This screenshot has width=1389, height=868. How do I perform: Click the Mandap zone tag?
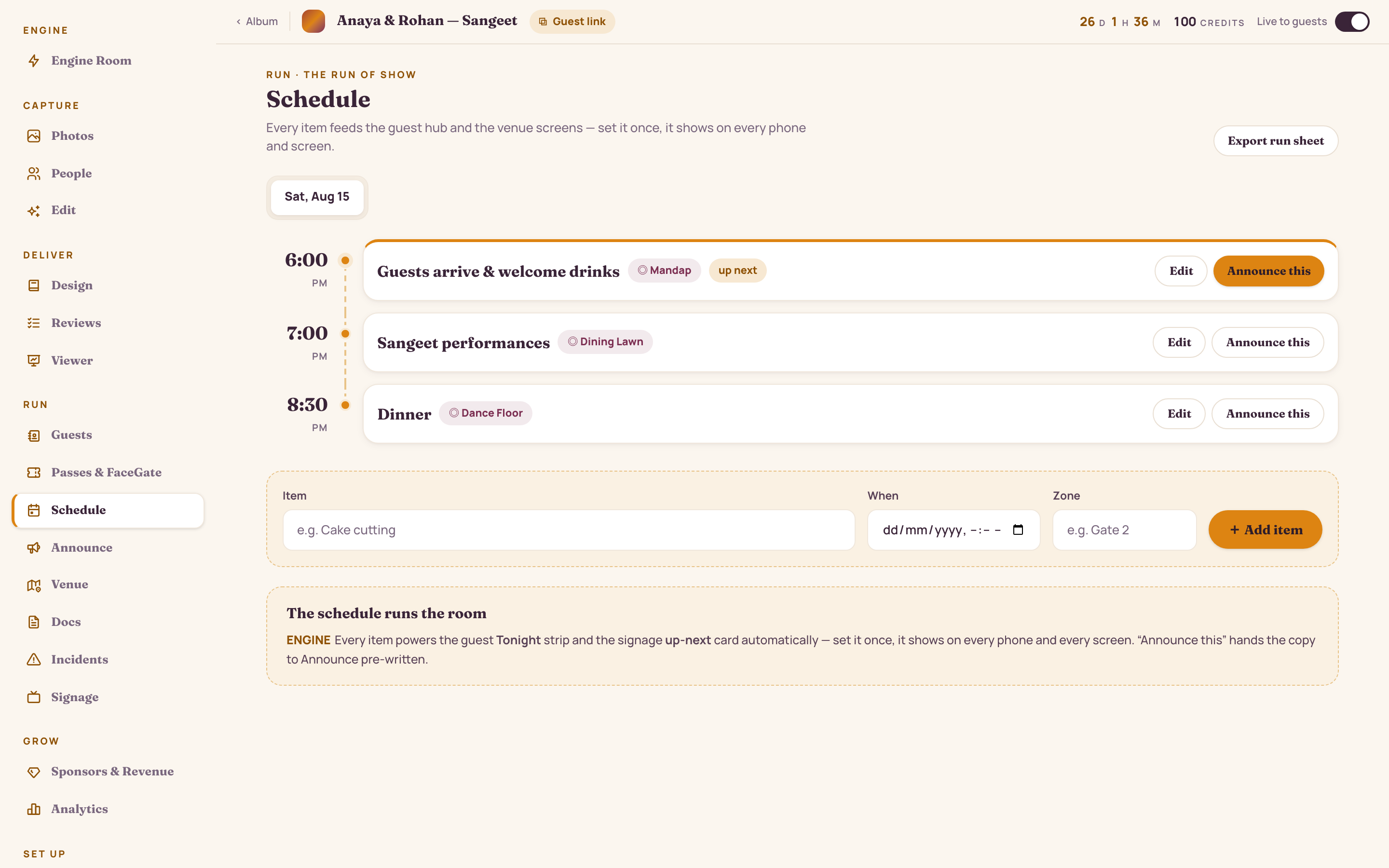664,271
